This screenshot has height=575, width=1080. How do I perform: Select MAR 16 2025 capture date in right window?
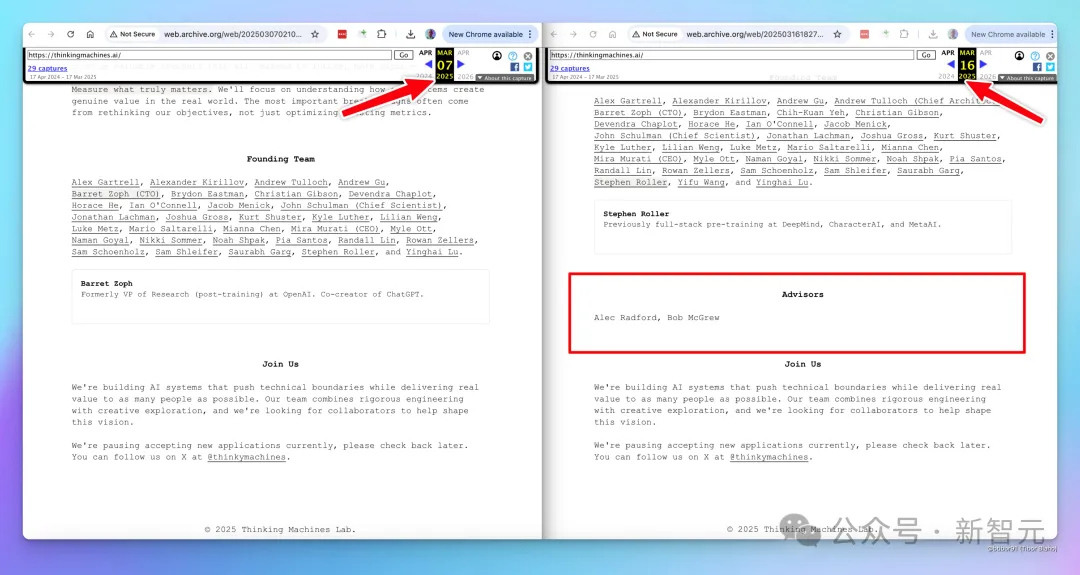(967, 65)
